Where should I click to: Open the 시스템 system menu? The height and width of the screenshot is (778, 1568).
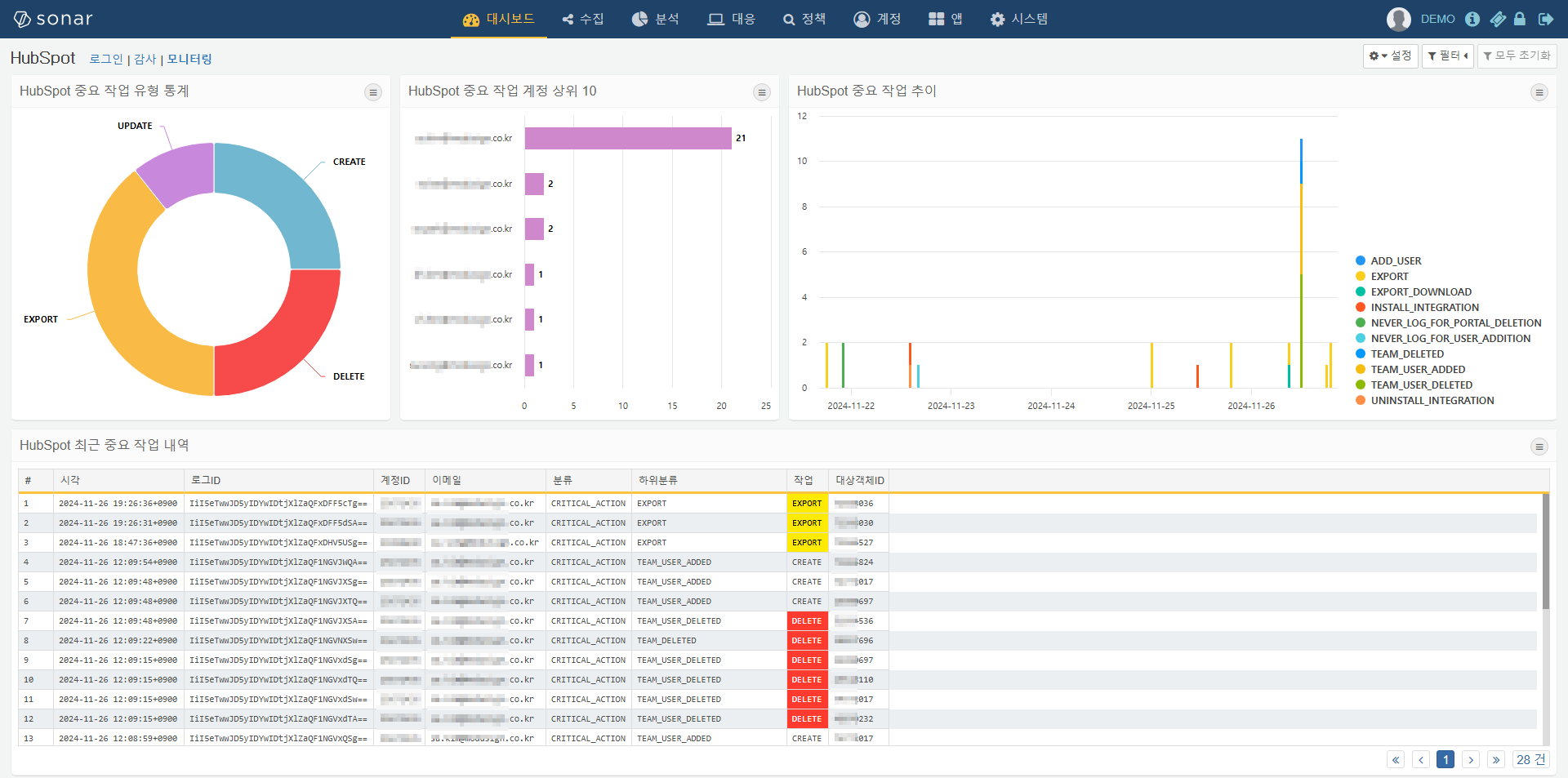[1019, 19]
